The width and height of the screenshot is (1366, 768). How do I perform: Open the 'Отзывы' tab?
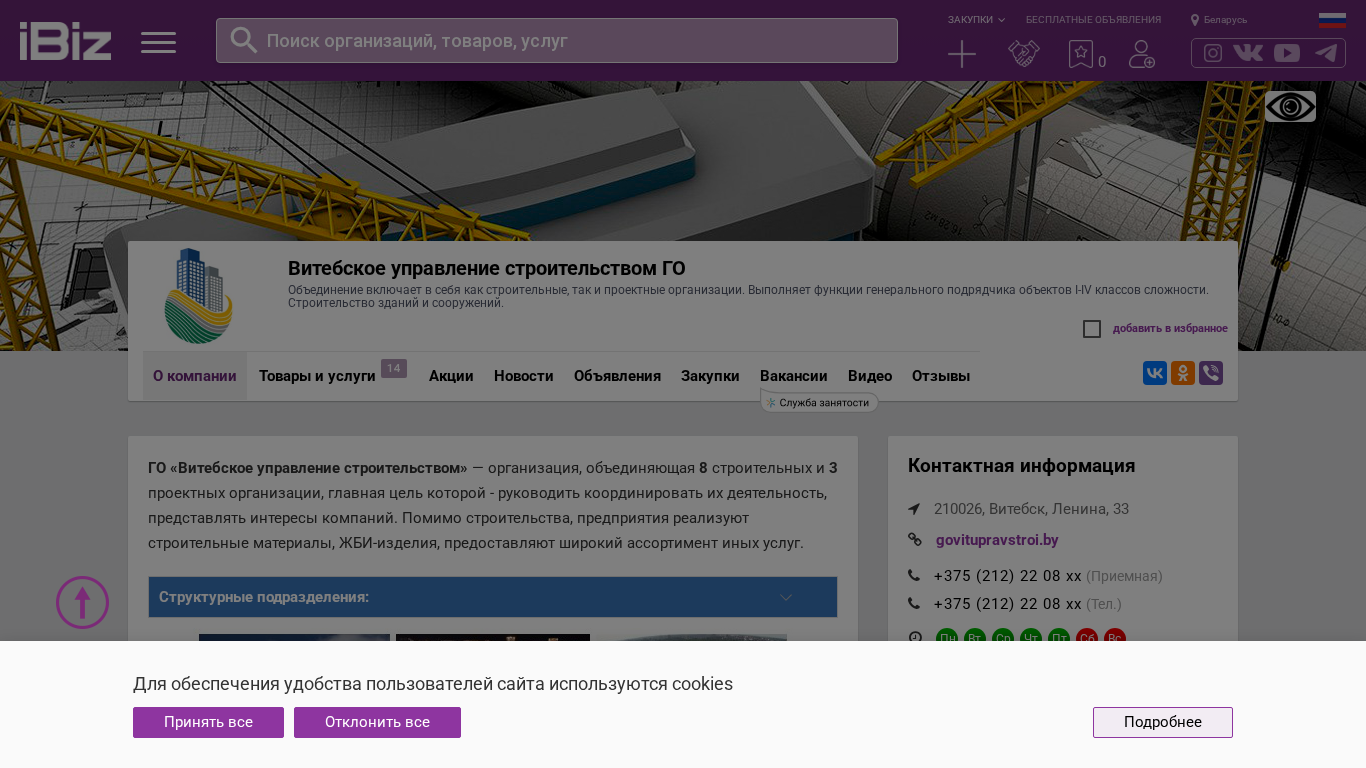(x=941, y=376)
